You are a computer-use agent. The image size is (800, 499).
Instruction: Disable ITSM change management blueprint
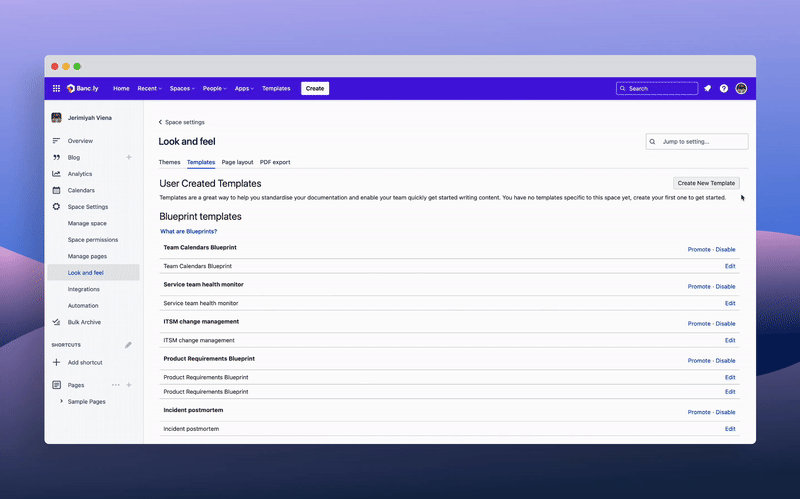(725, 323)
